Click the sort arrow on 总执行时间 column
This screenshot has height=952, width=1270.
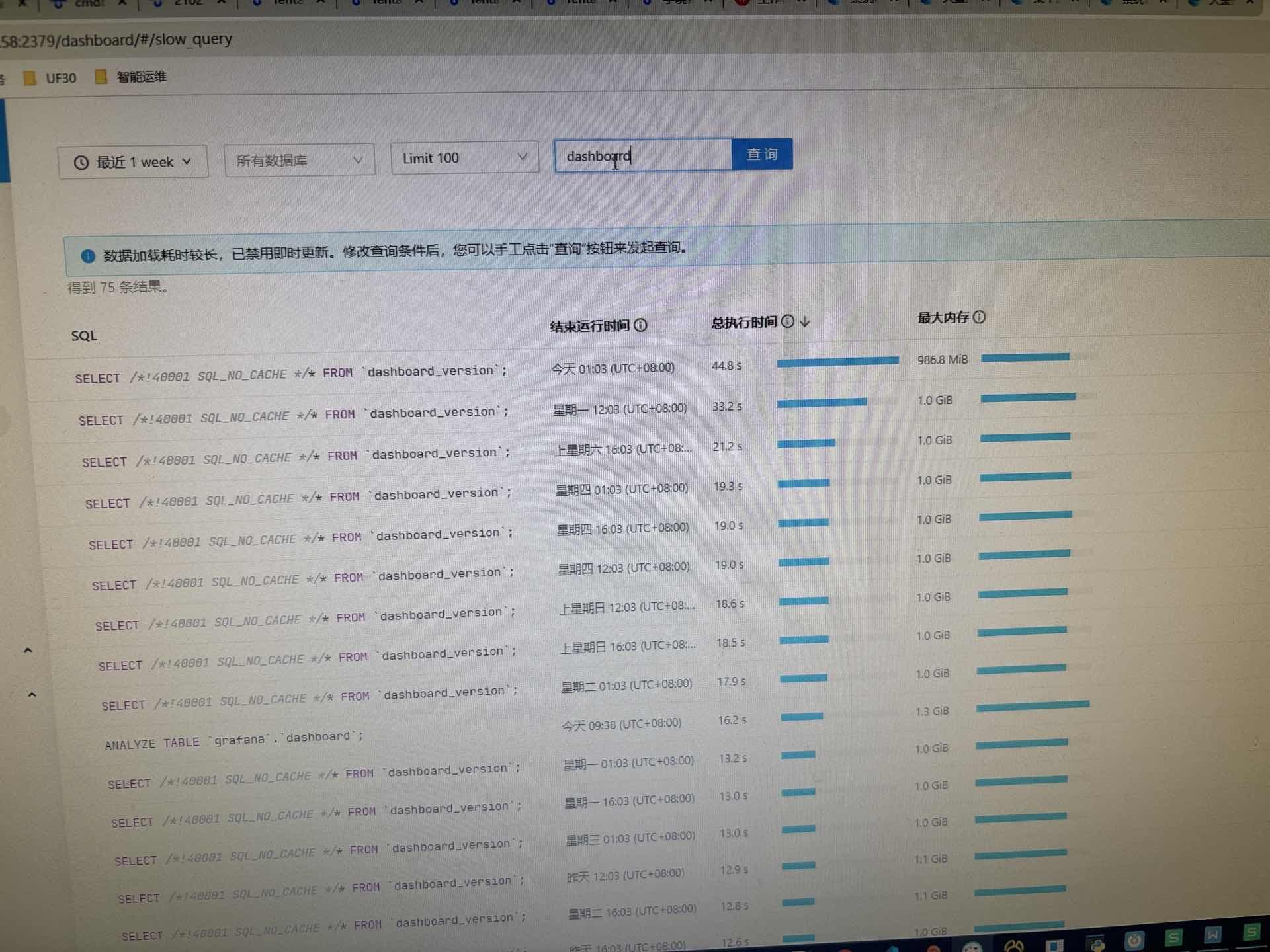click(804, 321)
